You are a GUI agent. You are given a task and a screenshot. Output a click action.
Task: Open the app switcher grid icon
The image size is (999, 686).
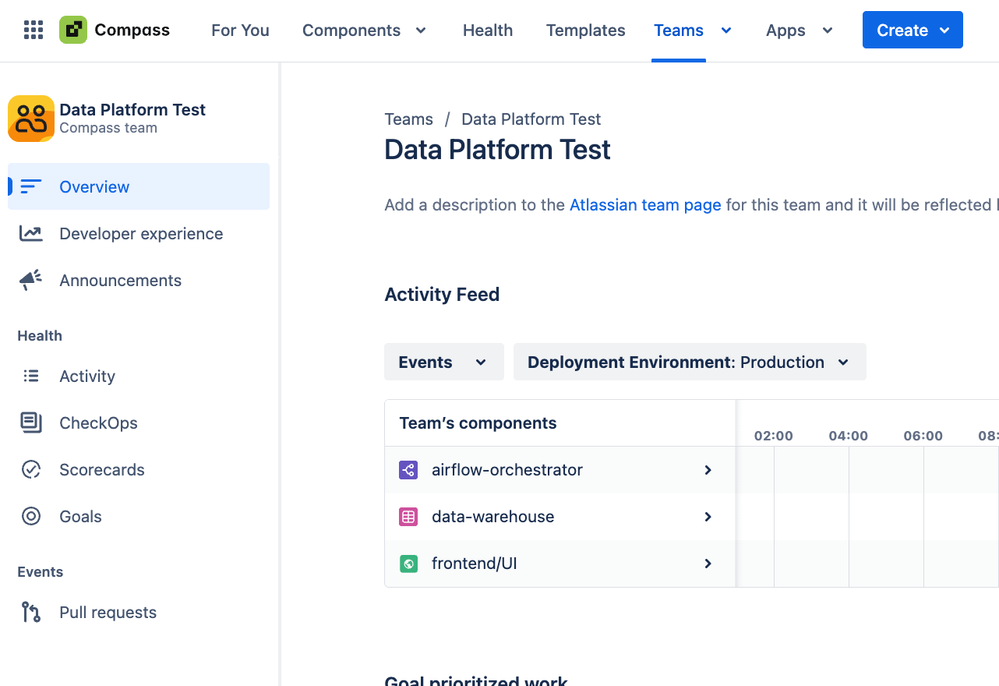33,30
